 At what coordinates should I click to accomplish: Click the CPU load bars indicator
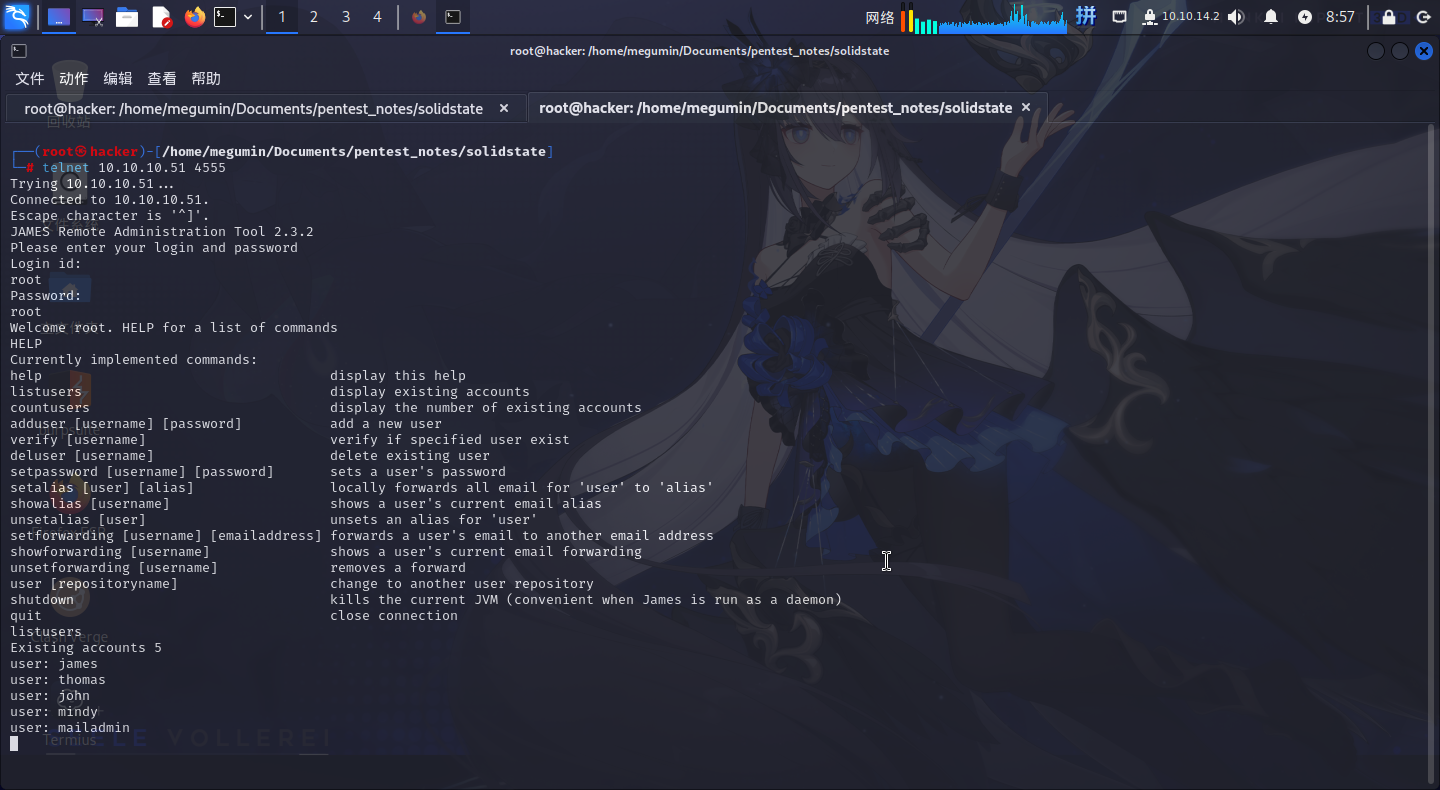point(919,17)
